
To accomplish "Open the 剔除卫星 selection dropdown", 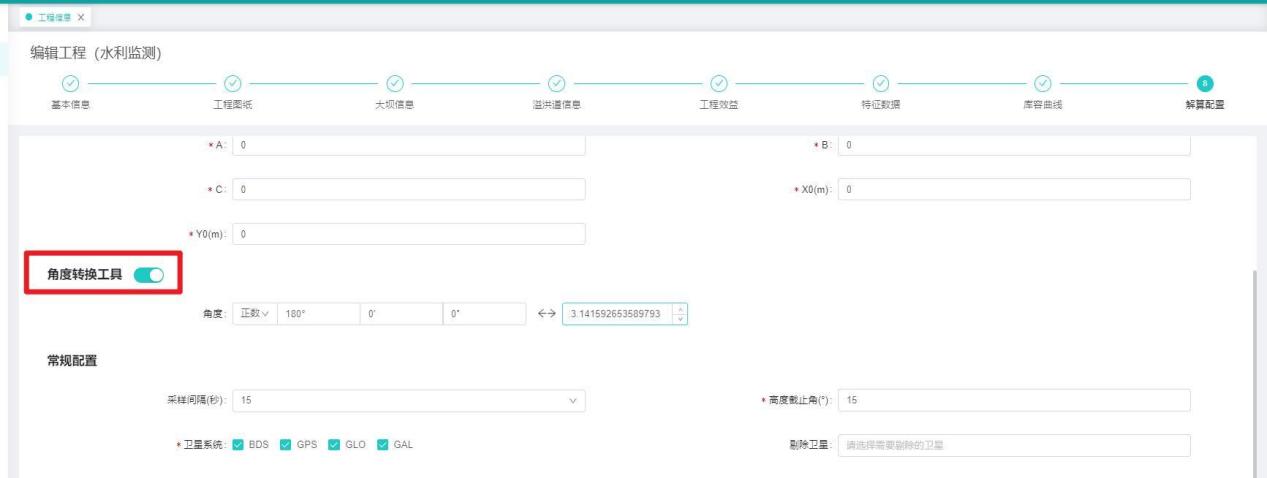I will (x=1014, y=445).
